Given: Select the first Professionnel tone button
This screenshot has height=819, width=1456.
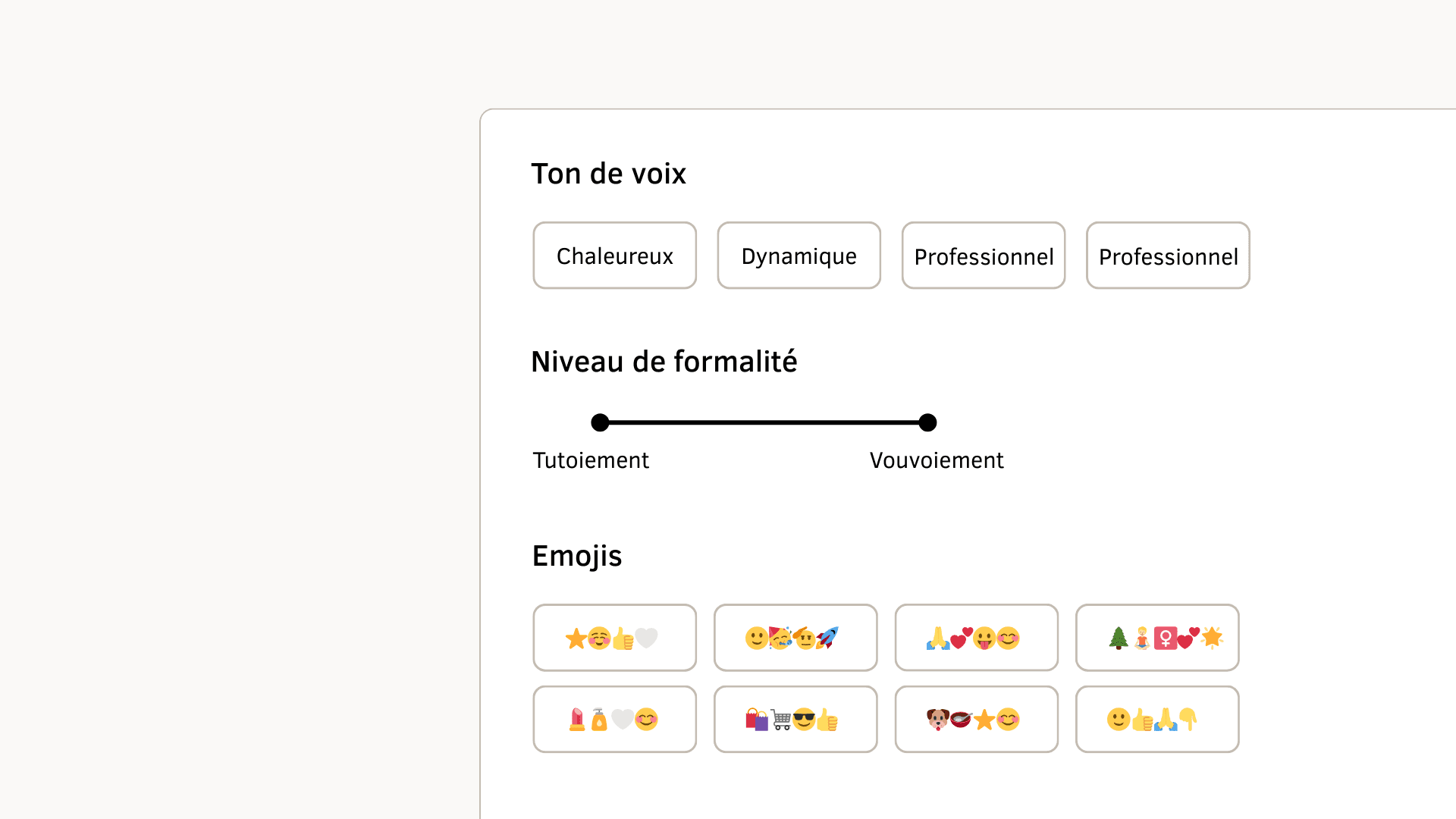Looking at the screenshot, I should 984,256.
